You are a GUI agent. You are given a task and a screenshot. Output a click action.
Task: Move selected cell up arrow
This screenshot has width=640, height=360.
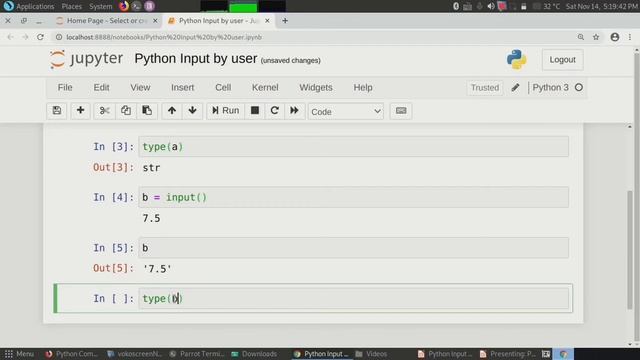click(172, 111)
